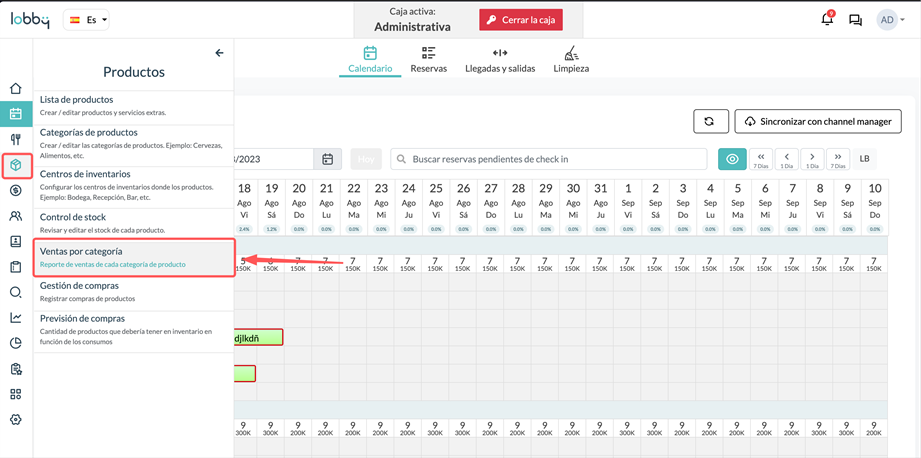Jump forward 7 days
Screen dimensions: 921x458
(838, 159)
